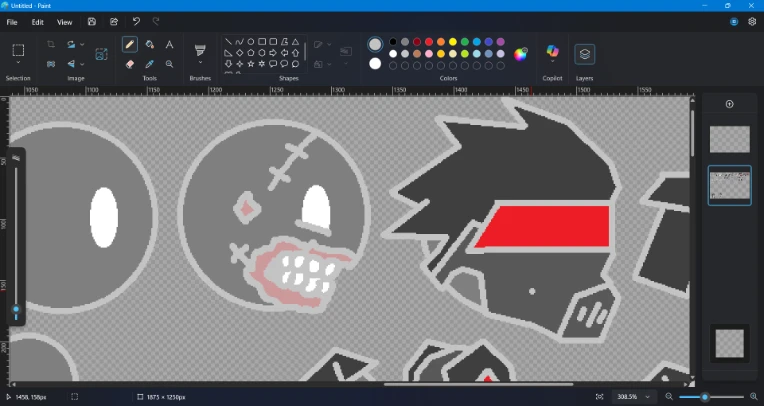
Task: Open the View menu
Action: pyautogui.click(x=64, y=22)
